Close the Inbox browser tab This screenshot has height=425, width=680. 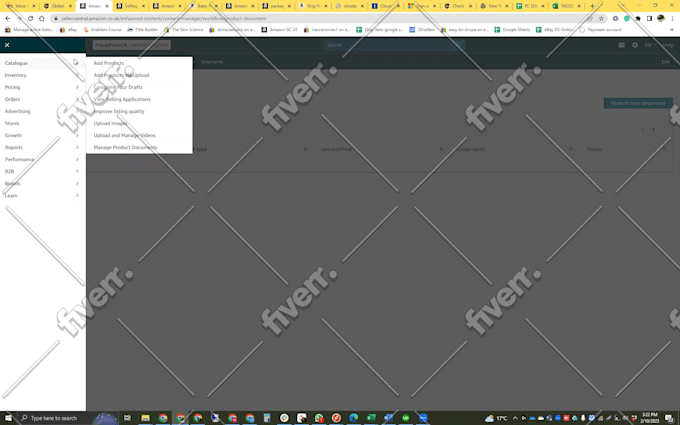tap(34, 6)
